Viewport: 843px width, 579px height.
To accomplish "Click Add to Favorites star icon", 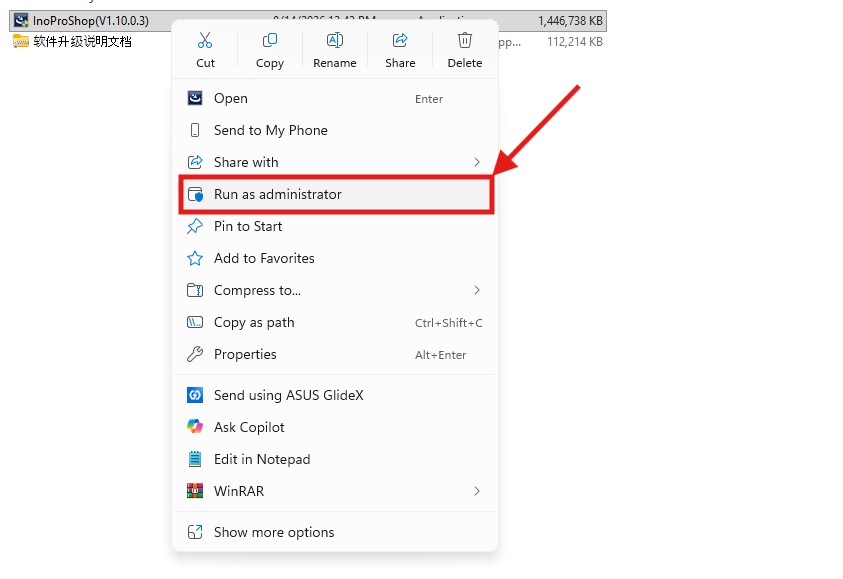I will coord(195,259).
